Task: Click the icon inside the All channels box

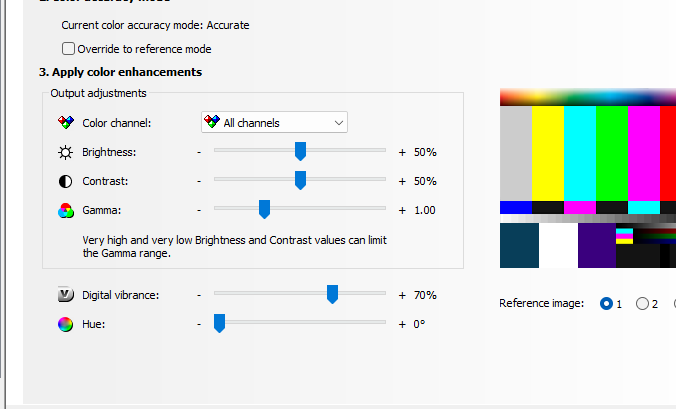Action: coord(211,123)
